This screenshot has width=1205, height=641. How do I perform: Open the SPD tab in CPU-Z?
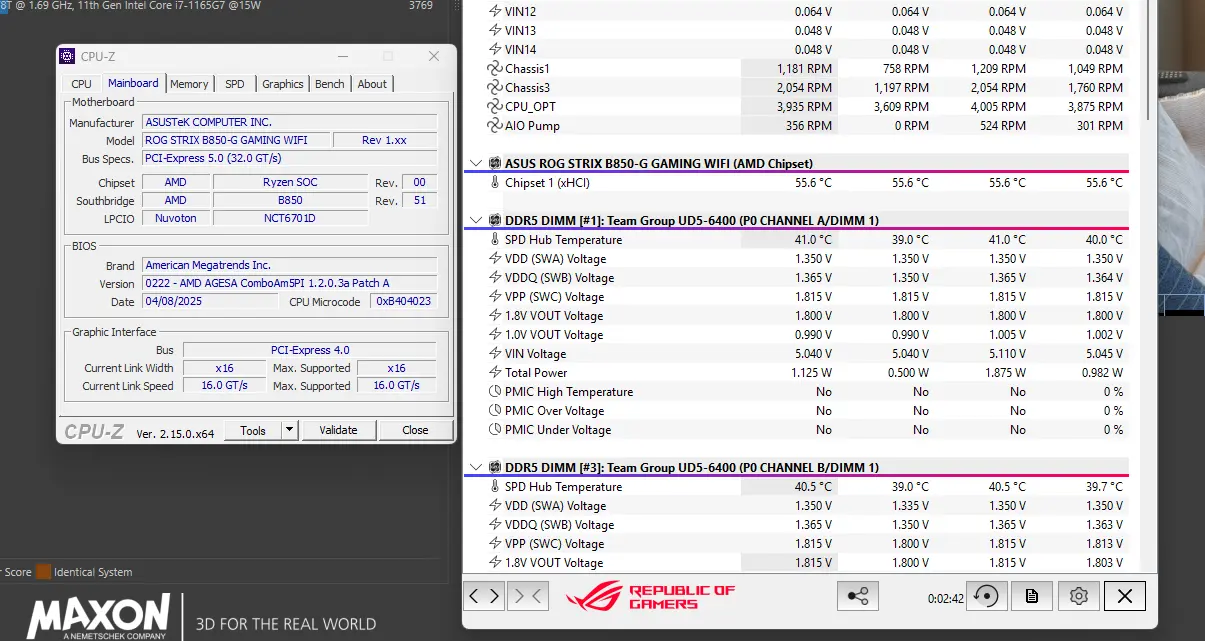[234, 84]
